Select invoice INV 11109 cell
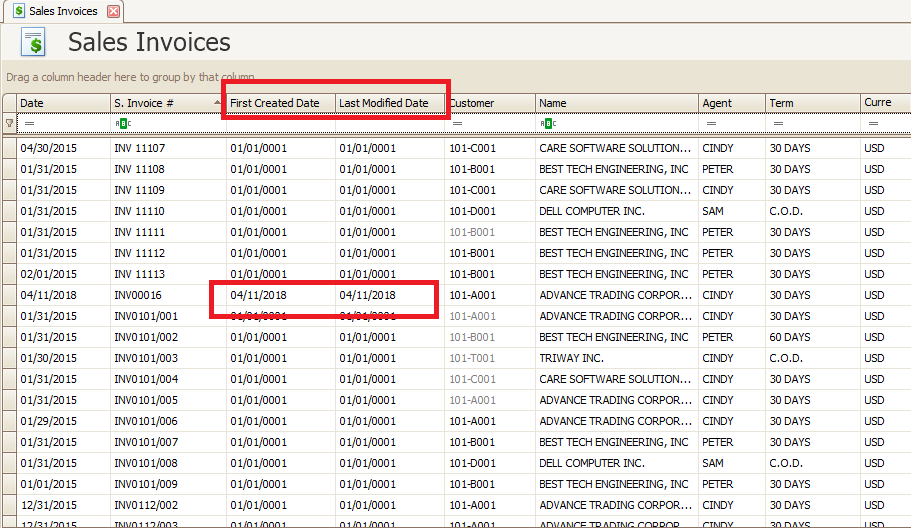This screenshot has width=911, height=528. (168, 190)
